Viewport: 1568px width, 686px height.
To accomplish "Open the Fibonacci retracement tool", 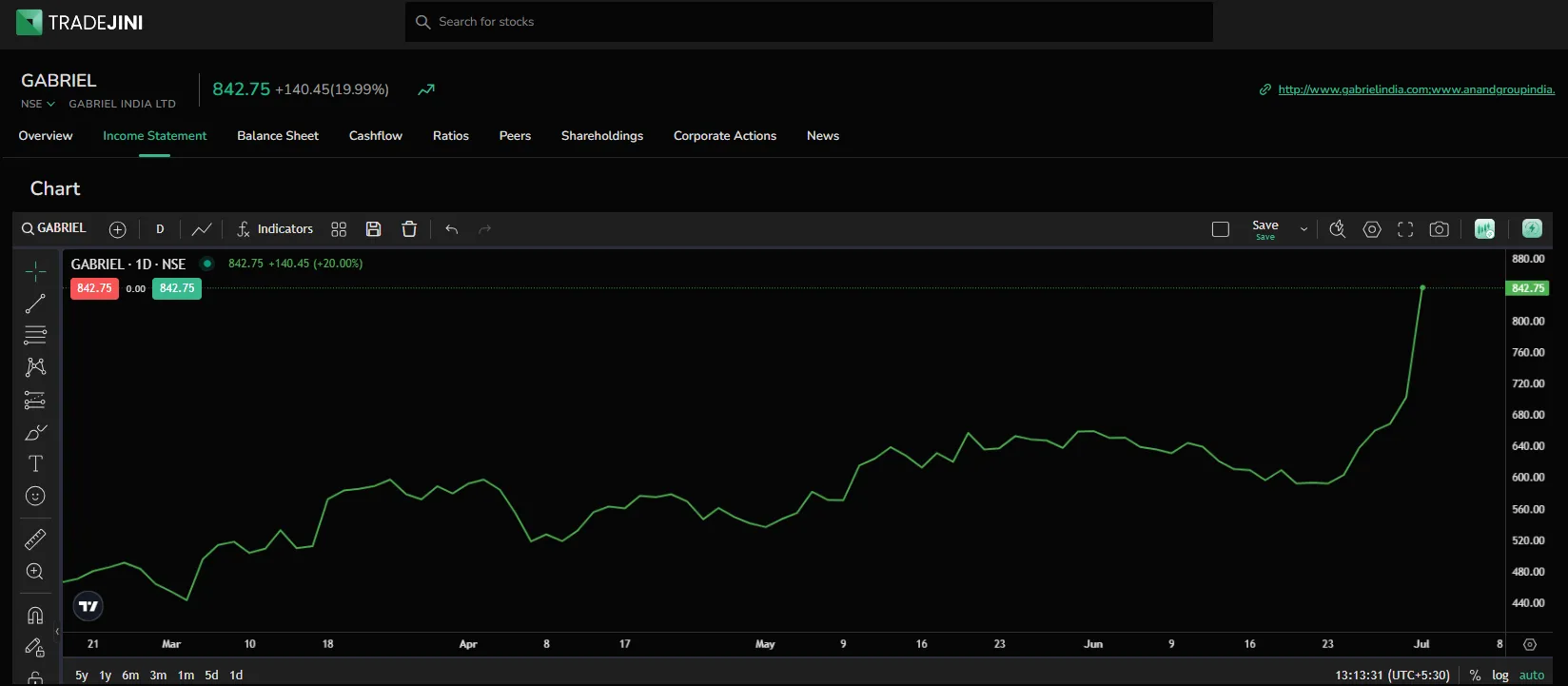I will coord(35,335).
